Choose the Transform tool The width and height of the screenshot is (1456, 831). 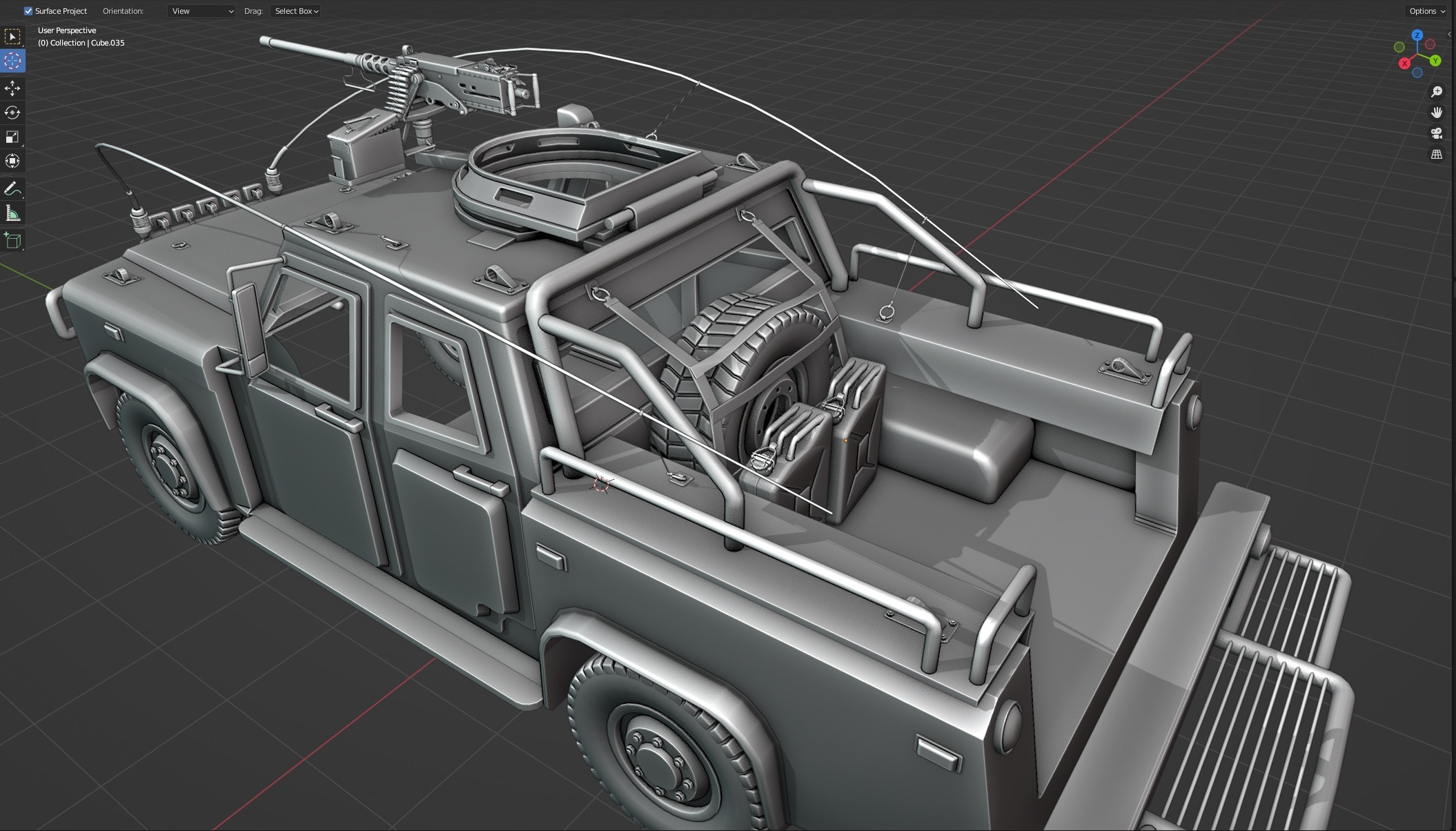tap(12, 161)
